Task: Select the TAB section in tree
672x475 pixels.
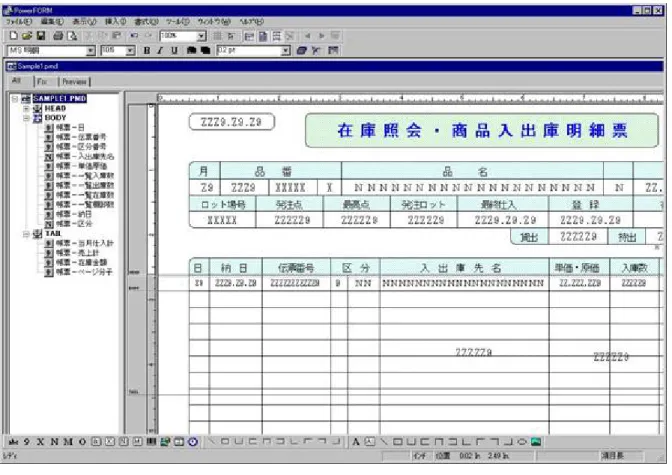Action: point(53,234)
